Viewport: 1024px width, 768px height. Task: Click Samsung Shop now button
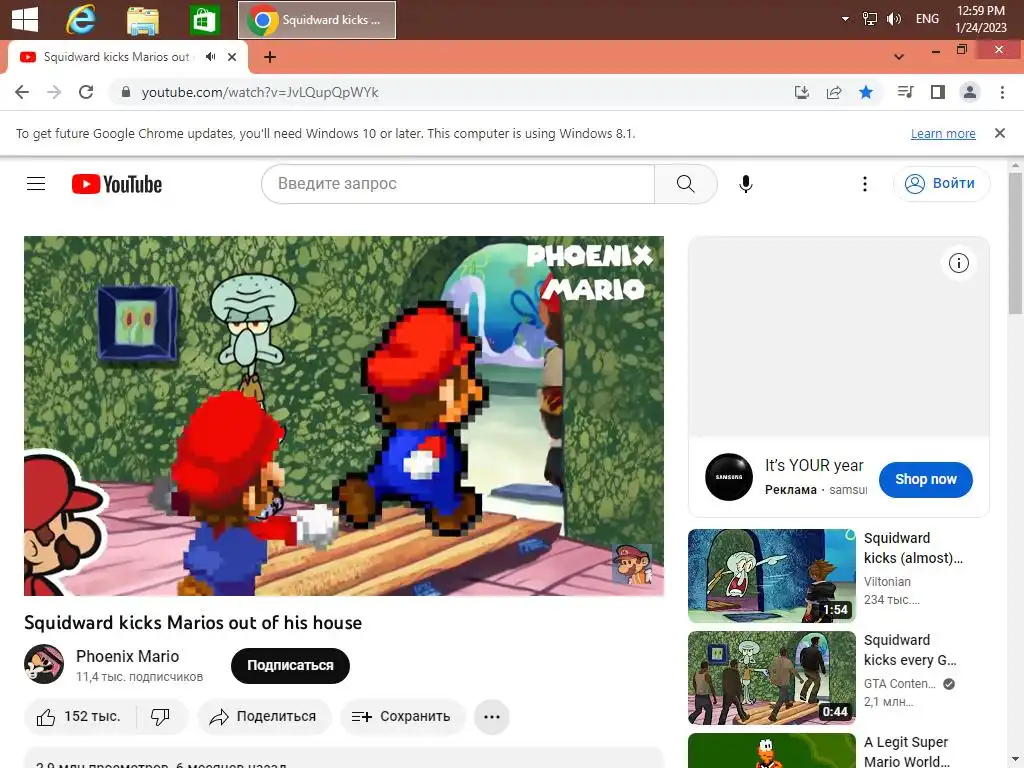[925, 479]
